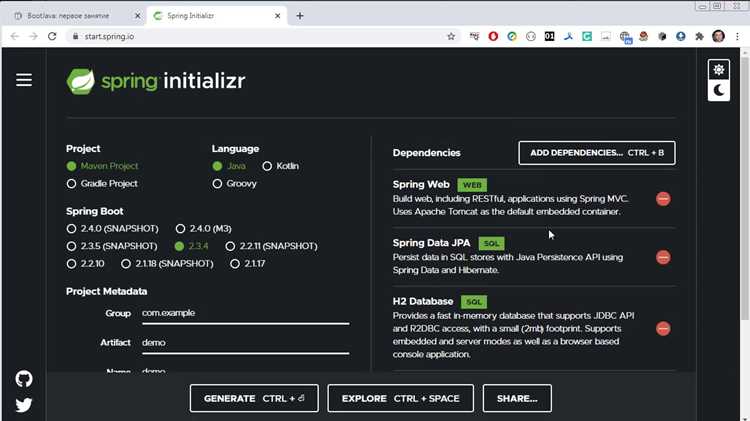This screenshot has width=750, height=421.
Task: Click the Explore button
Action: 400,398
